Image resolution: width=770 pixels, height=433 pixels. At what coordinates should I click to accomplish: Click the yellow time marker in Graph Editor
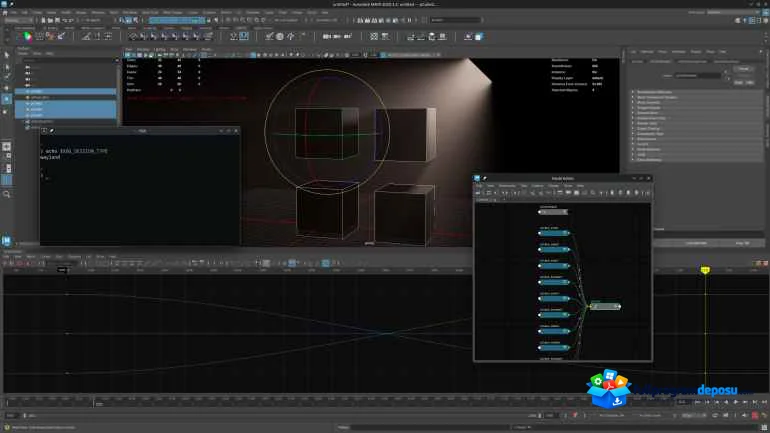point(705,270)
